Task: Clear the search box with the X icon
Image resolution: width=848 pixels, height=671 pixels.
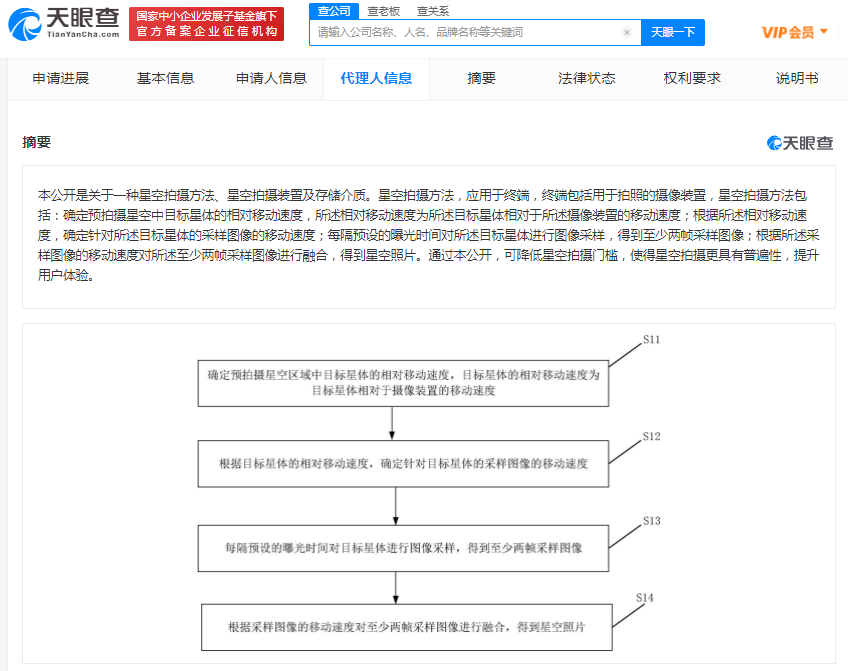Action: click(x=627, y=32)
